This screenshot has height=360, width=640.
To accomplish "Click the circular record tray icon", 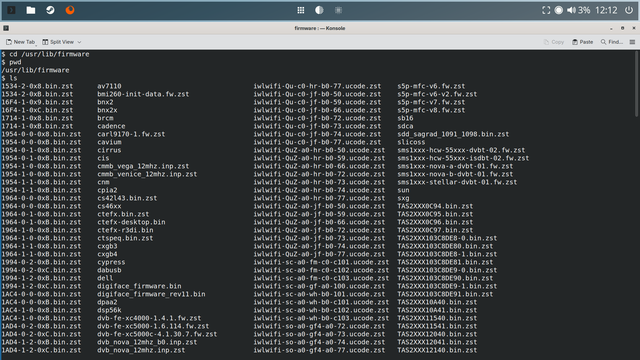I will (x=558, y=10).
